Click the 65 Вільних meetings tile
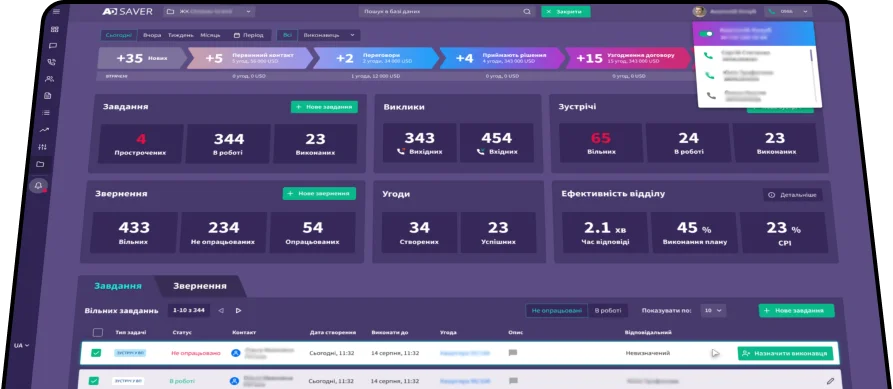 (600, 143)
